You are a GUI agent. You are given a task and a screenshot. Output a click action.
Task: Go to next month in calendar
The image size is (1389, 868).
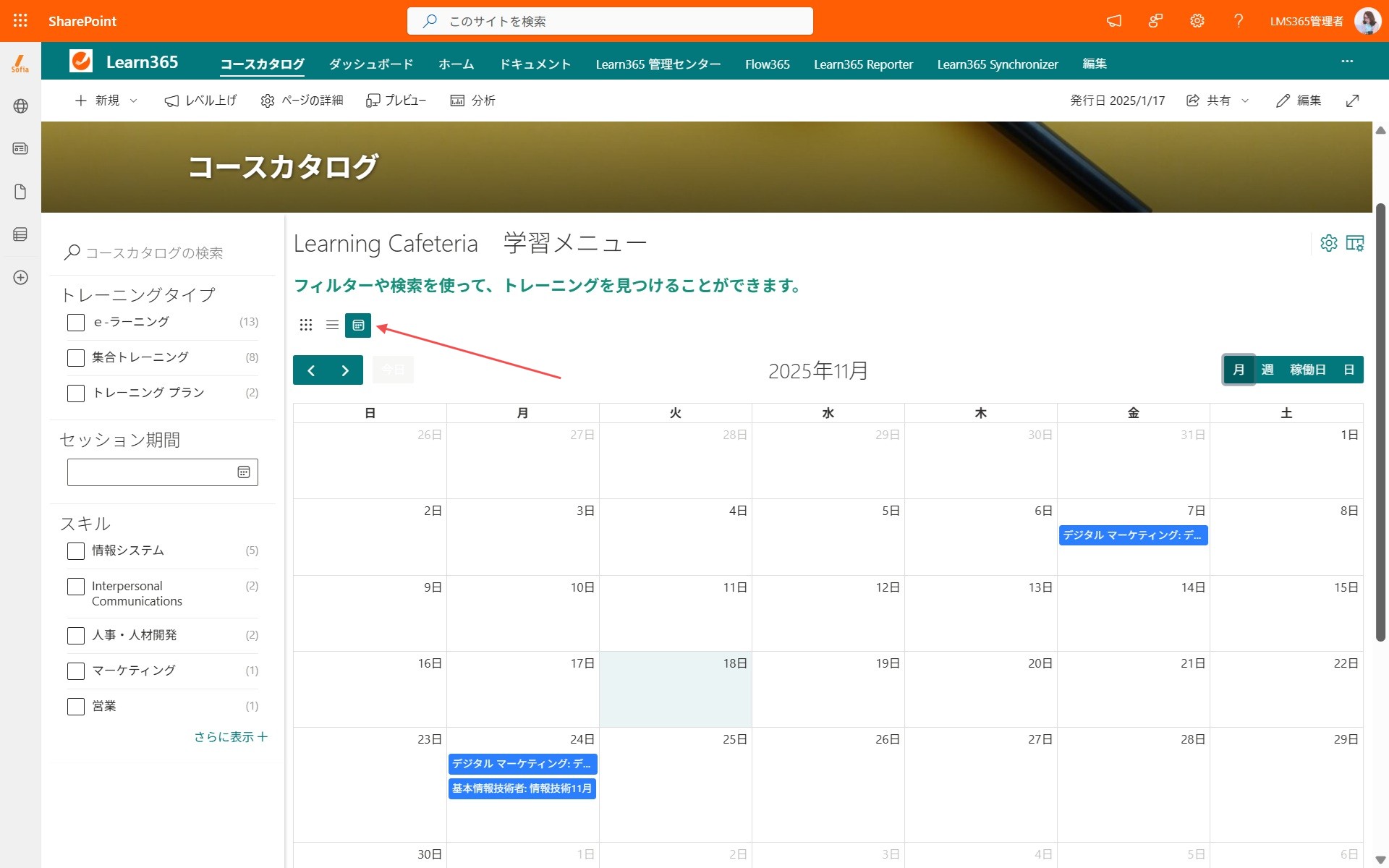pos(346,370)
